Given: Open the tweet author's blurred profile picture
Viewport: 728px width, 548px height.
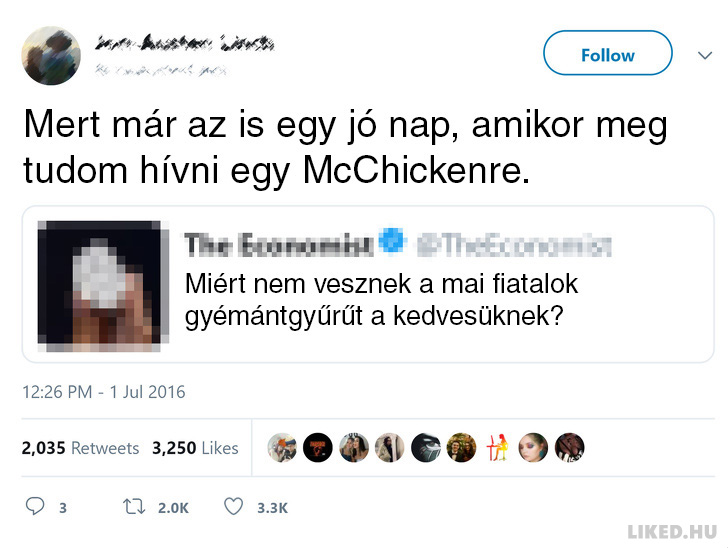Looking at the screenshot, I should point(51,55).
